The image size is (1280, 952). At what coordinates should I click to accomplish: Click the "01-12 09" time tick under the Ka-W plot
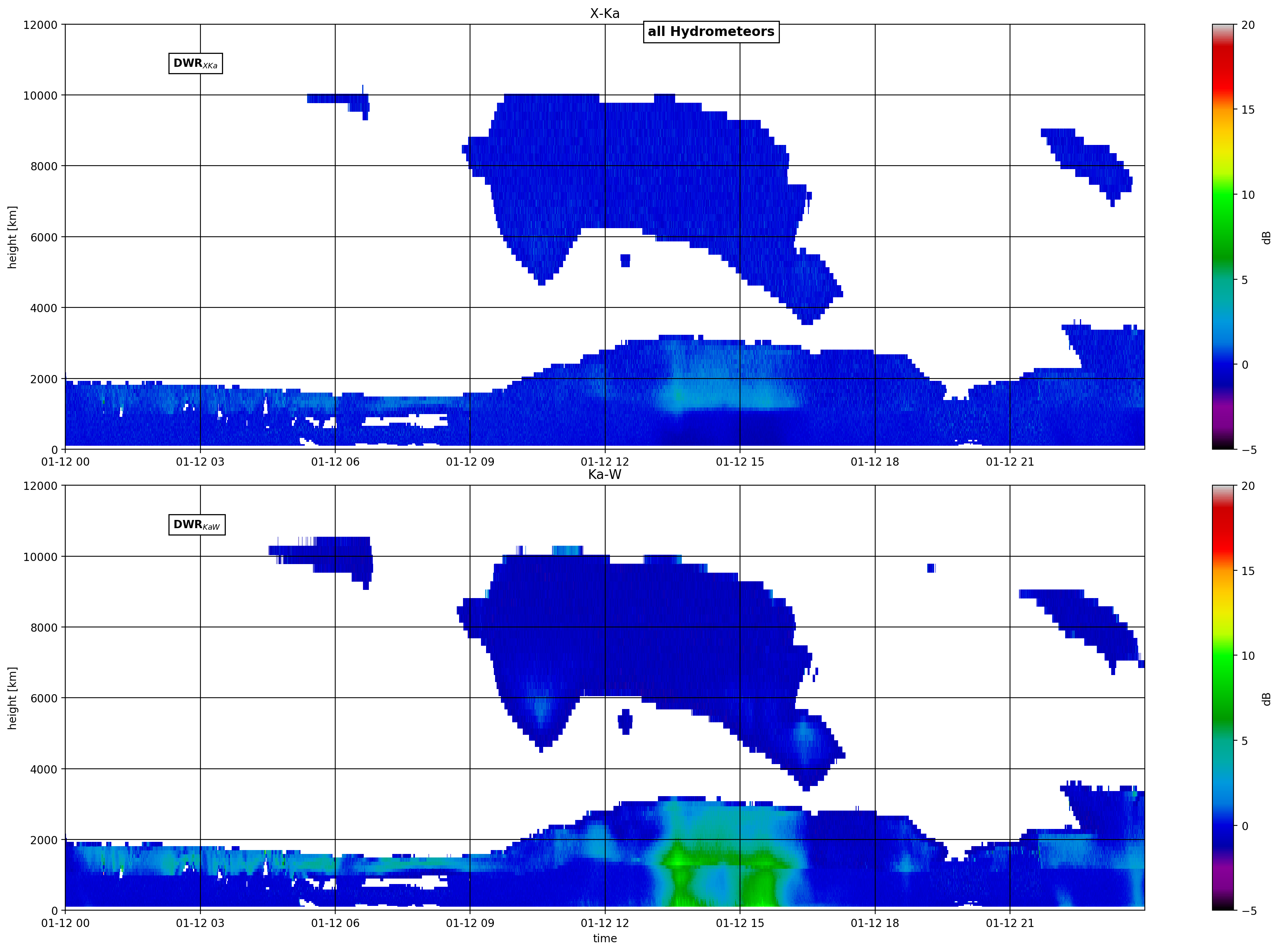click(470, 923)
